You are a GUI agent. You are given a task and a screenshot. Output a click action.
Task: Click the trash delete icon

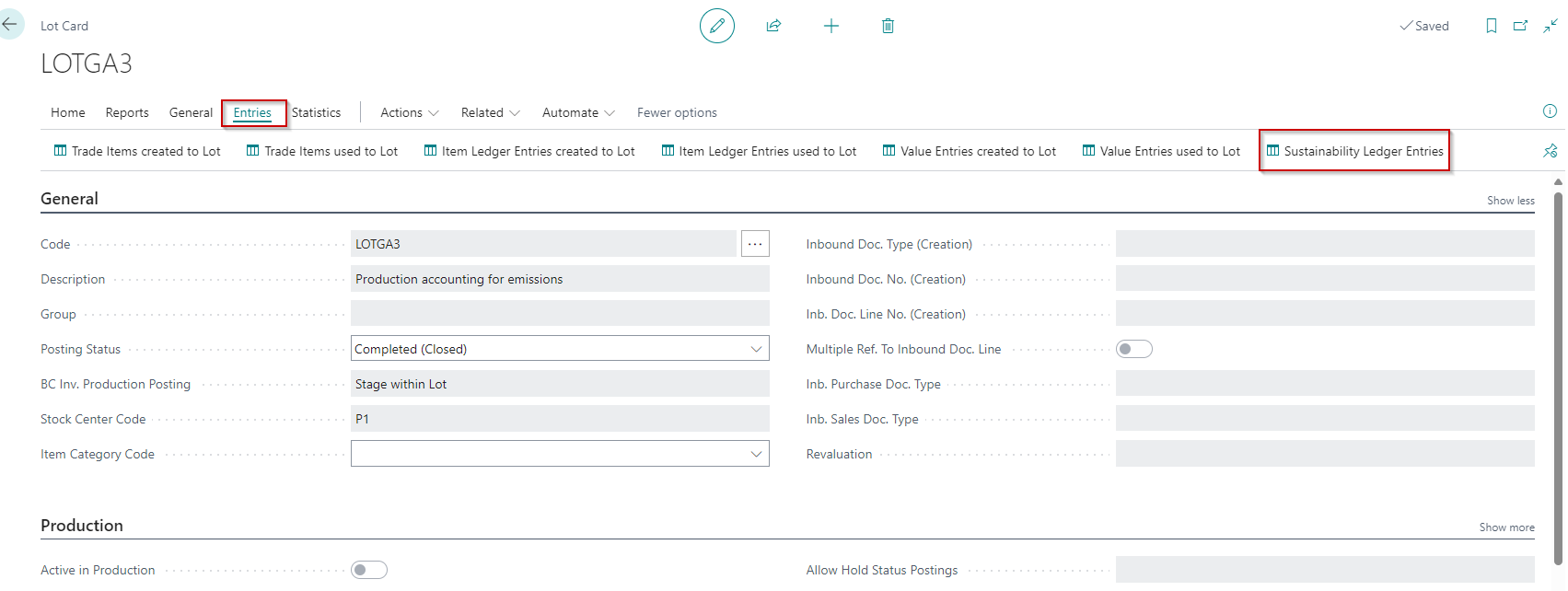pyautogui.click(x=888, y=26)
